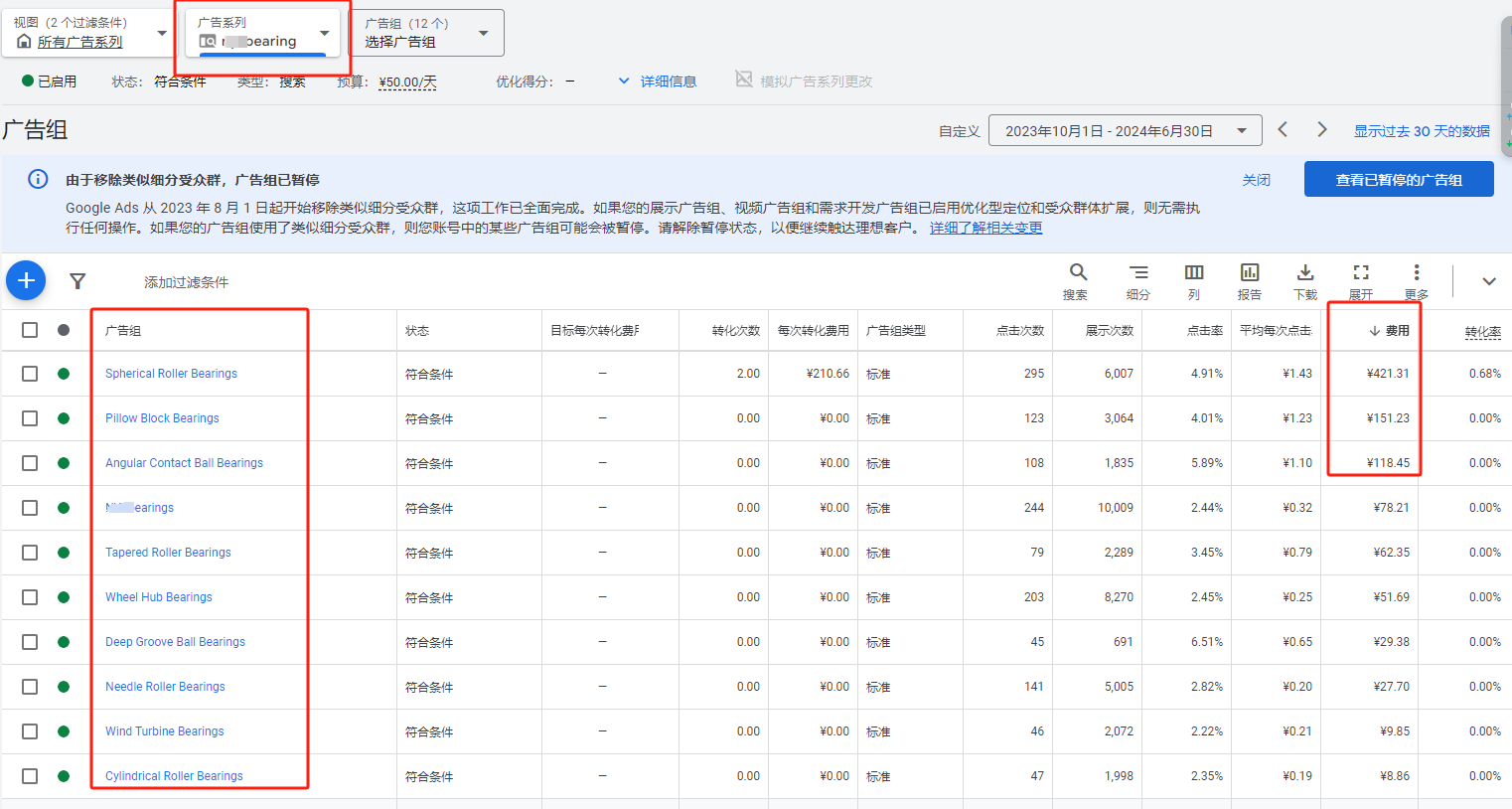
Task: Expand 详细信息 campaign details
Action: tap(658, 81)
